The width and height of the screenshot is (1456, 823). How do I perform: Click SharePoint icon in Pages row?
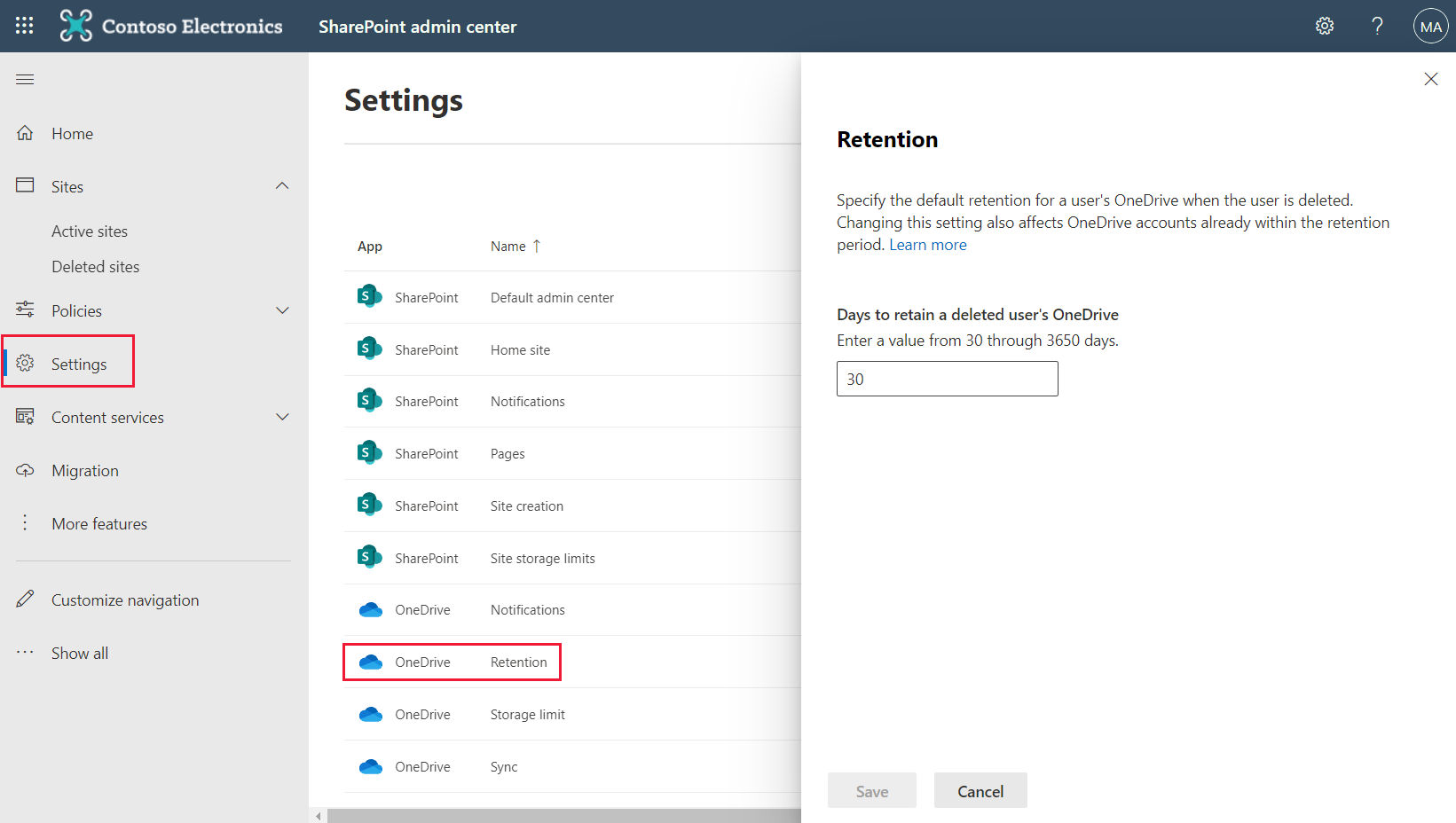tap(369, 452)
